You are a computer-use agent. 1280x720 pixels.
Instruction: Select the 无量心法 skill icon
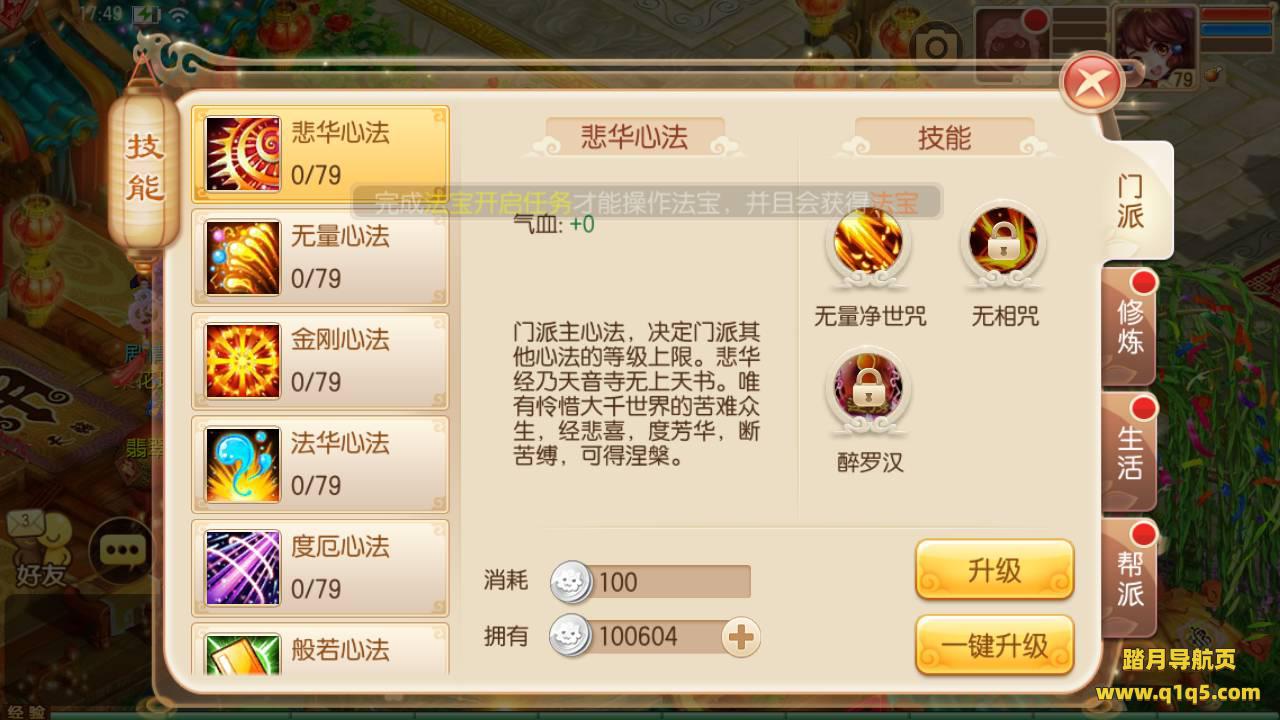tap(243, 258)
